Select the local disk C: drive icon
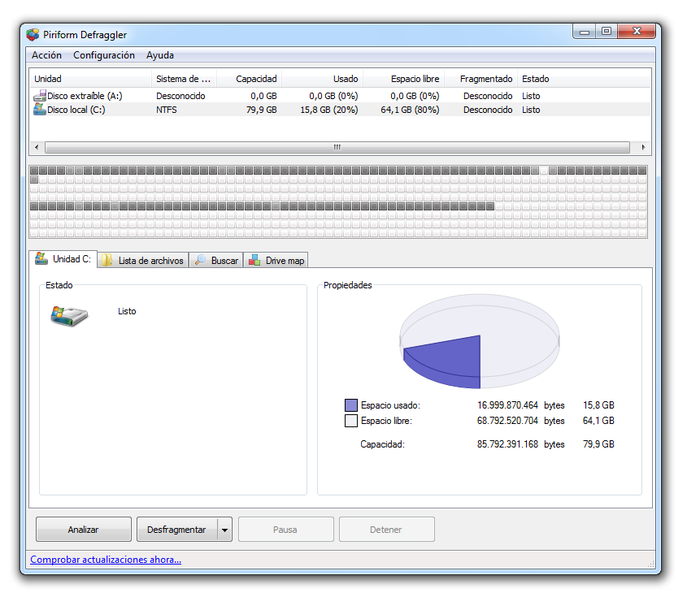Image resolution: width=700 pixels, height=610 pixels. pyautogui.click(x=40, y=109)
